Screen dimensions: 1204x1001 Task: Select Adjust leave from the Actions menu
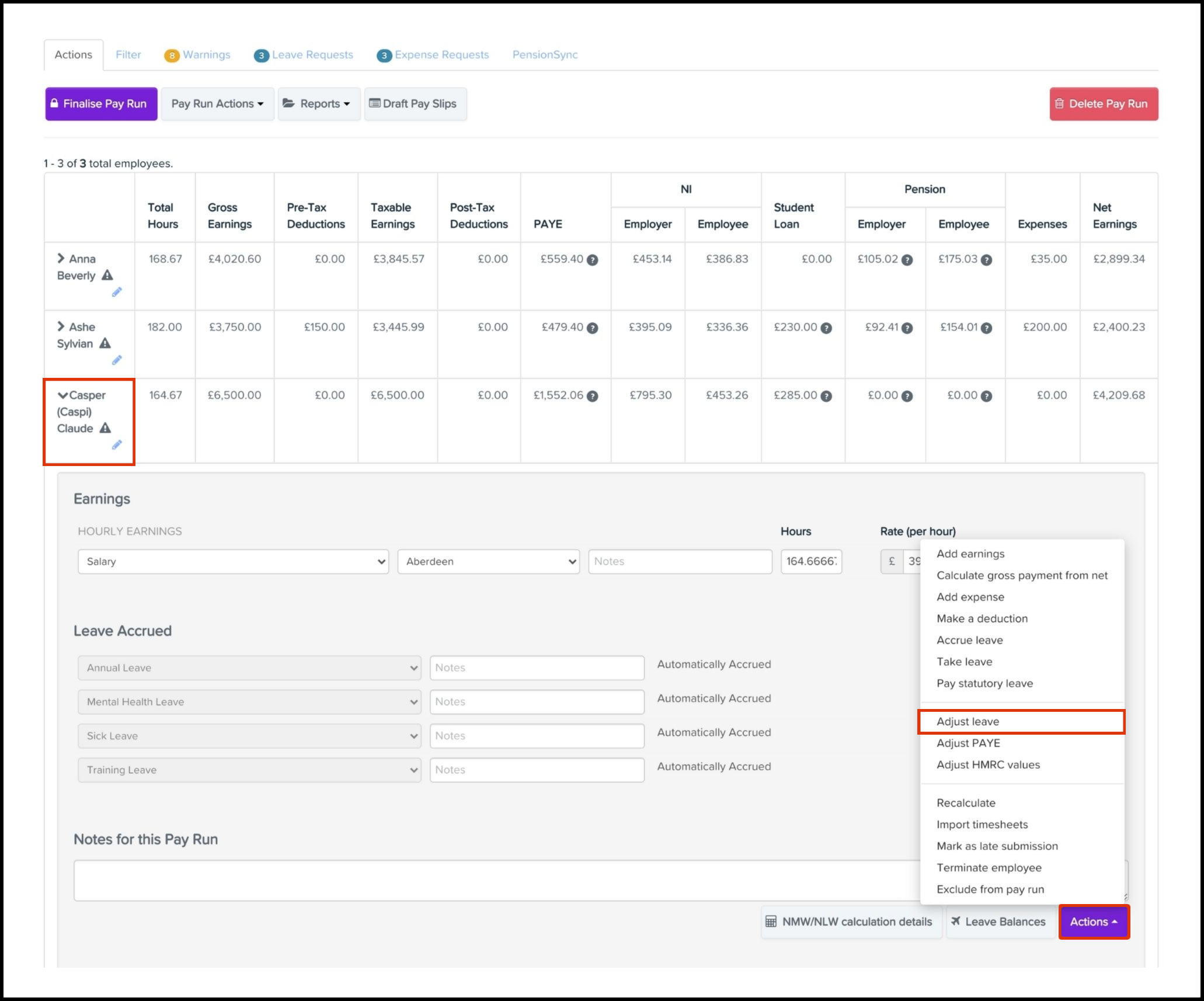tap(968, 721)
